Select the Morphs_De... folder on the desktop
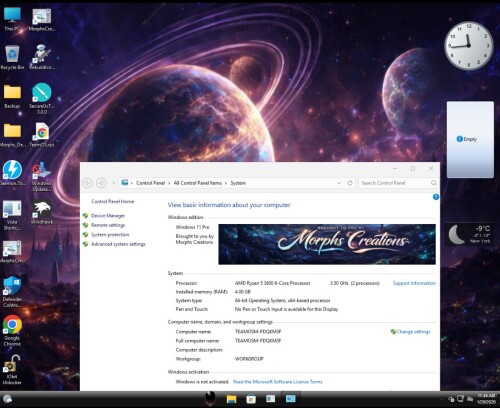Viewport: 500px width, 408px height. (x=12, y=135)
